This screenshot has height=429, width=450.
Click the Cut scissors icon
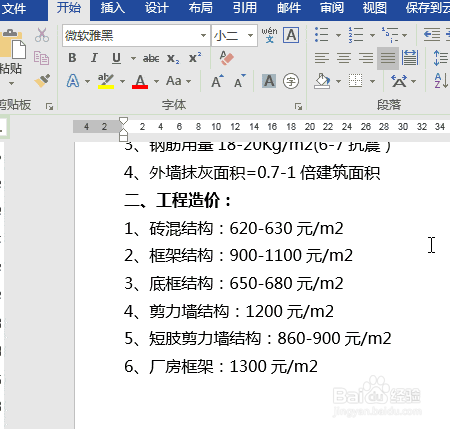pyautogui.click(x=42, y=35)
